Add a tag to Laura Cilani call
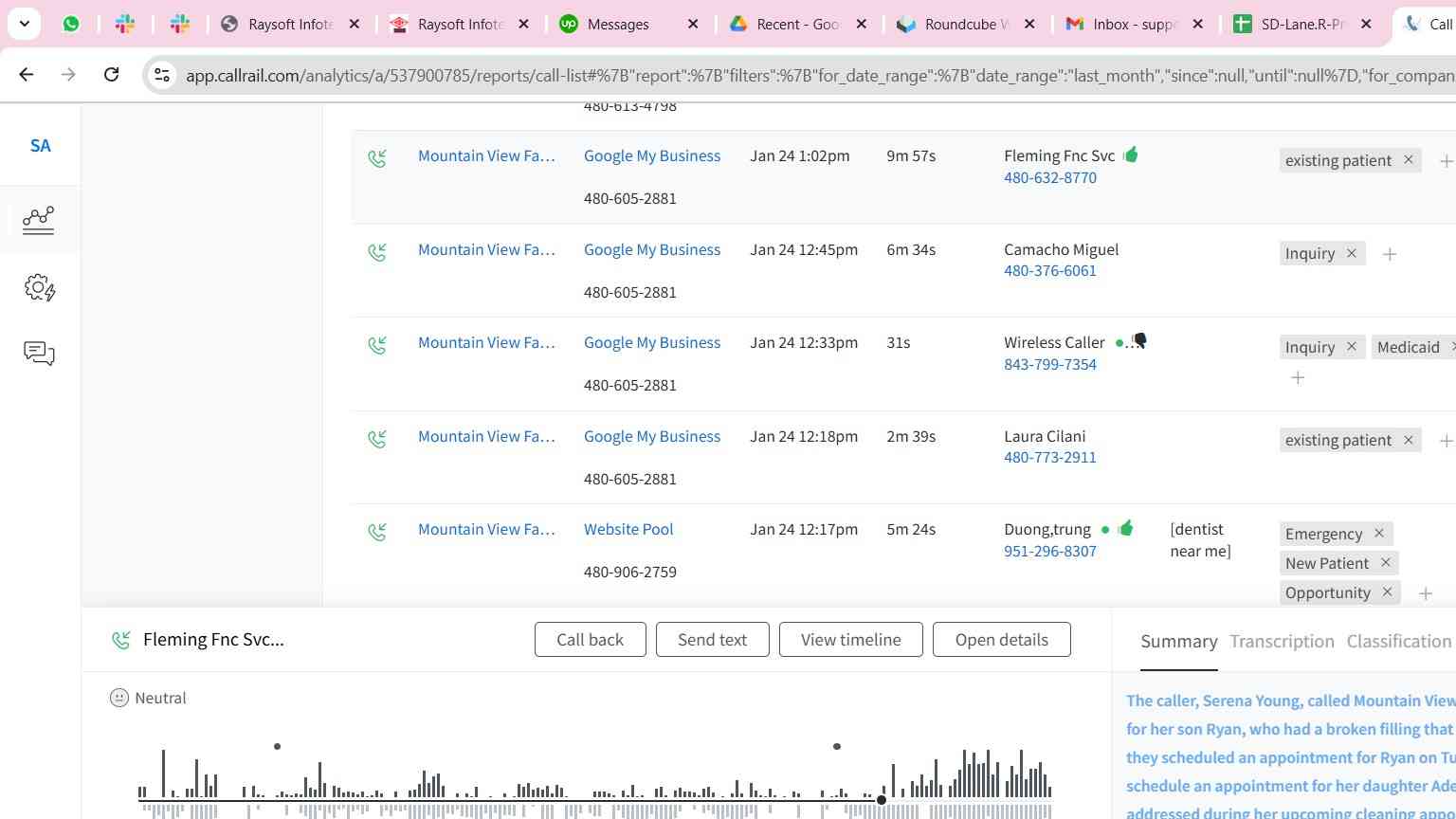The height and width of the screenshot is (819, 1456). pyautogui.click(x=1446, y=441)
